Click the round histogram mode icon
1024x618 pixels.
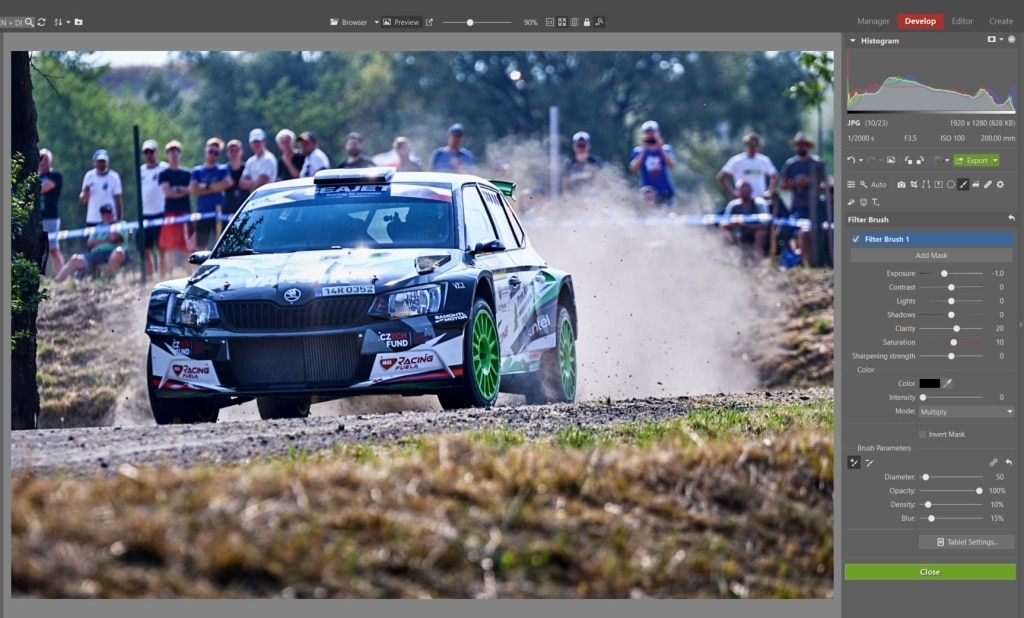tap(1012, 40)
